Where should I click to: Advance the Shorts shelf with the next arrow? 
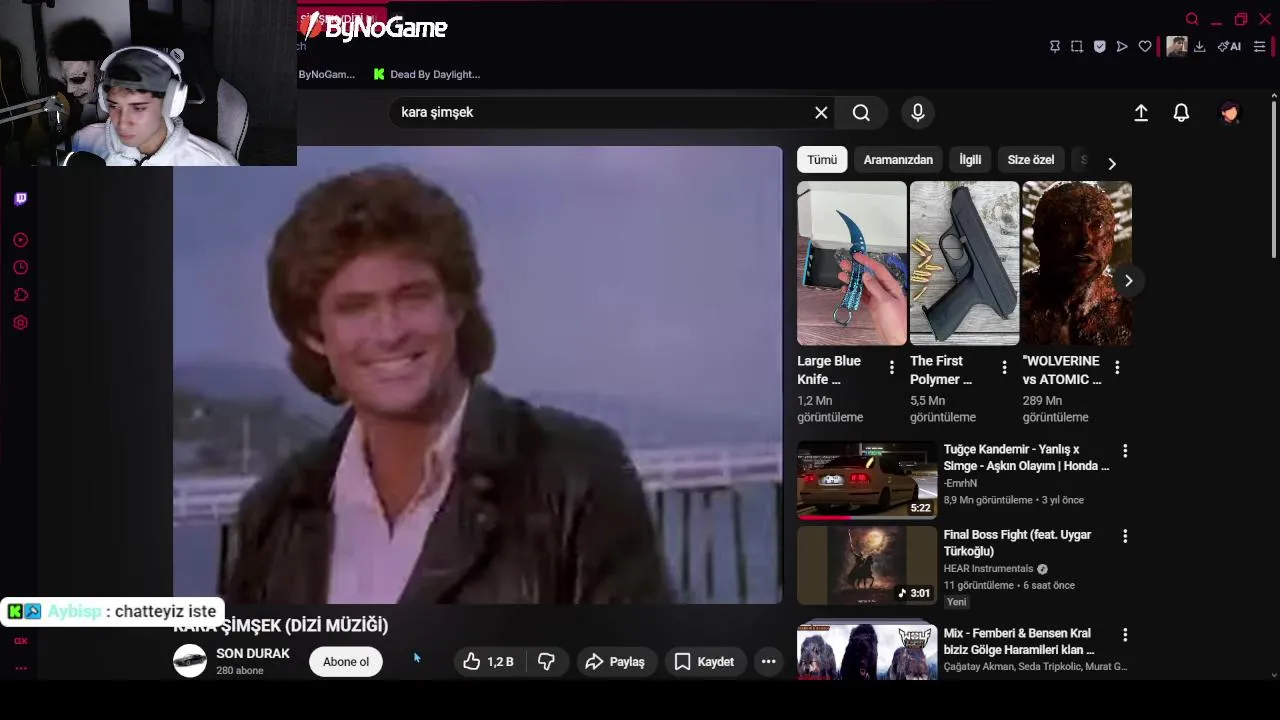[1128, 281]
